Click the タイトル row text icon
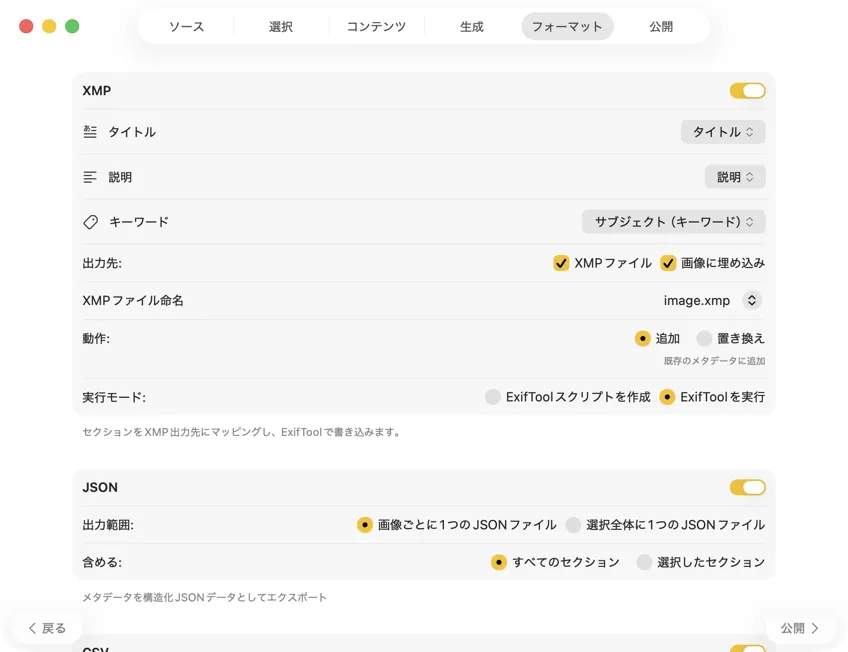The image size is (848, 652). click(x=90, y=132)
